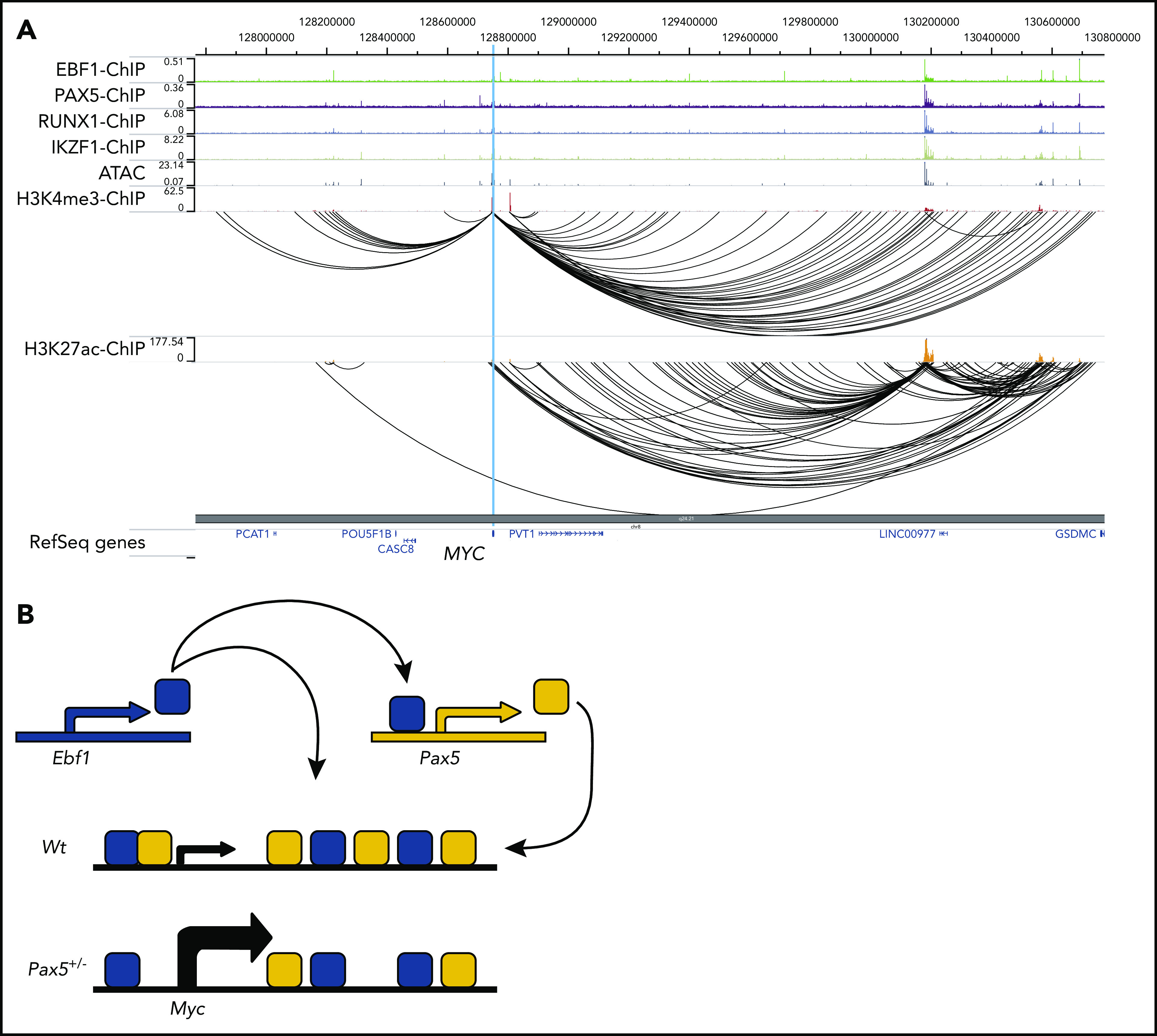The width and height of the screenshot is (1157, 1036).
Task: Click the leftmost blue square in Wt row
Action: pyautogui.click(x=122, y=848)
